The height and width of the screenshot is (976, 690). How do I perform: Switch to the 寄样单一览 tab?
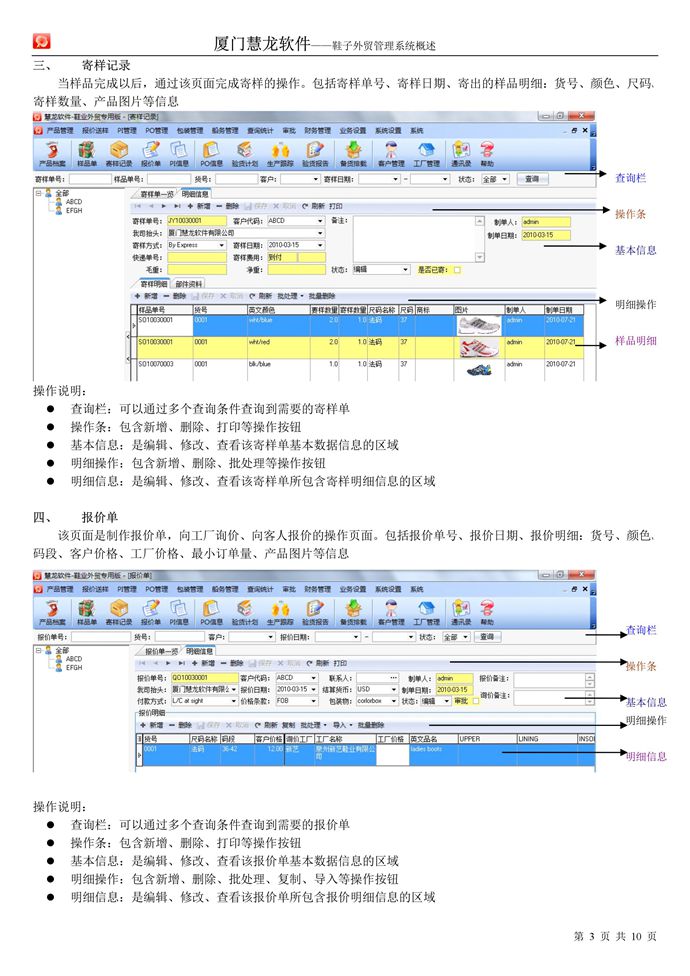tap(155, 194)
